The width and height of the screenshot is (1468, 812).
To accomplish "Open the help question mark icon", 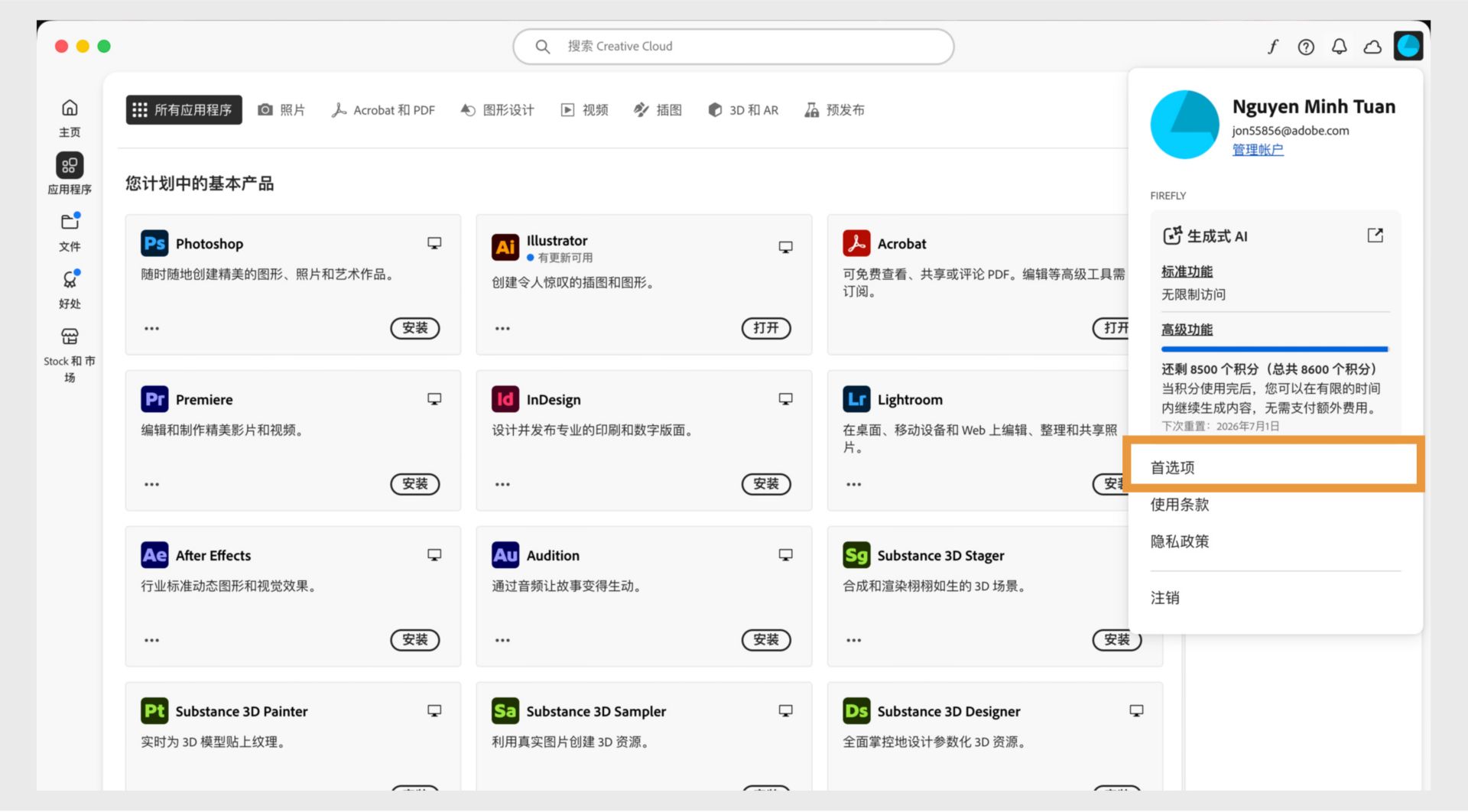I will tap(1306, 47).
